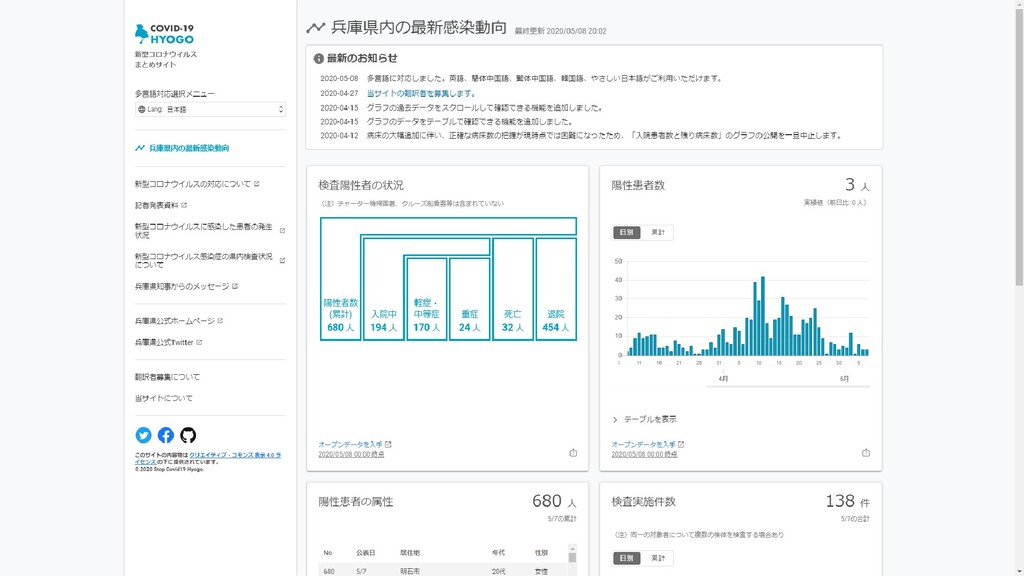Select 累計 toggle in 陽性患者数 card
Image resolution: width=1024 pixels, height=576 pixels.
click(x=658, y=232)
